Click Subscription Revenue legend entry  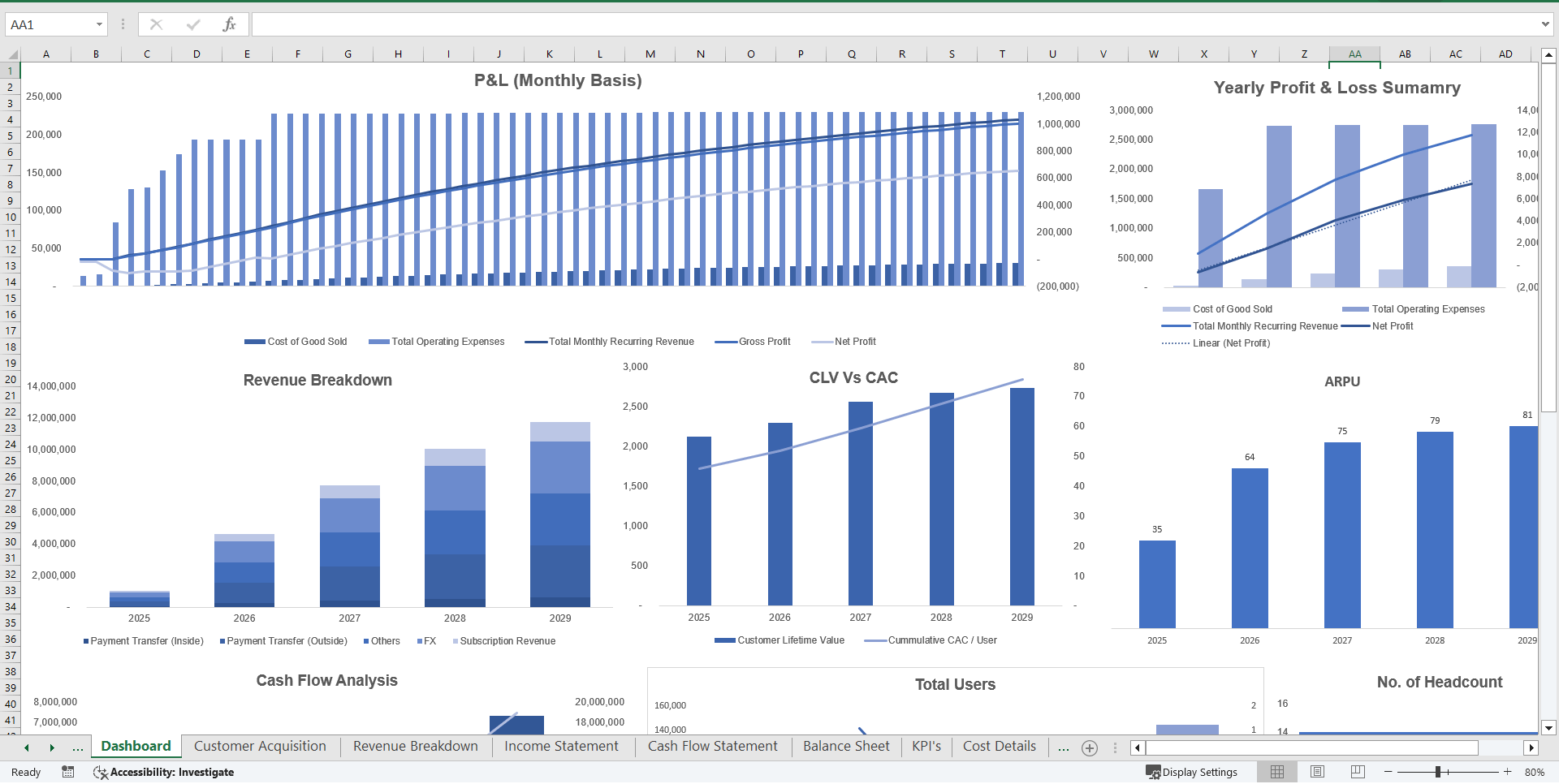(504, 641)
